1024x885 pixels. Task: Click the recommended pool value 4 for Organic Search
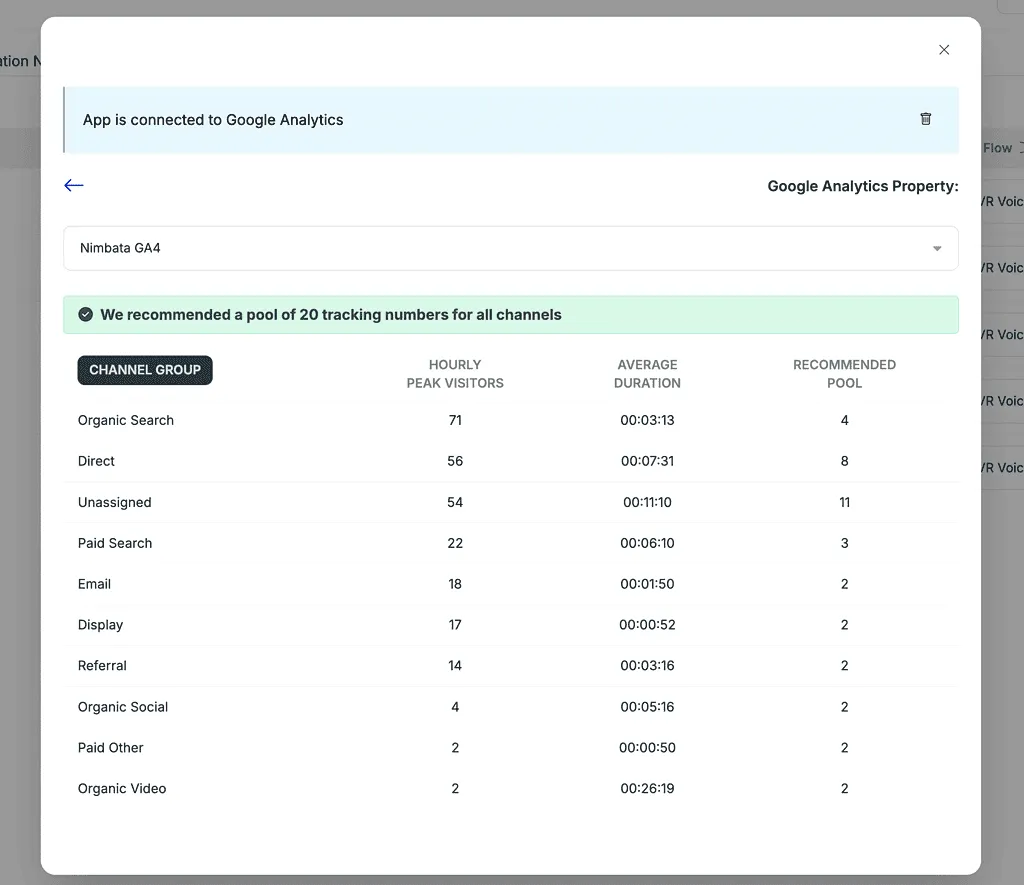(844, 420)
